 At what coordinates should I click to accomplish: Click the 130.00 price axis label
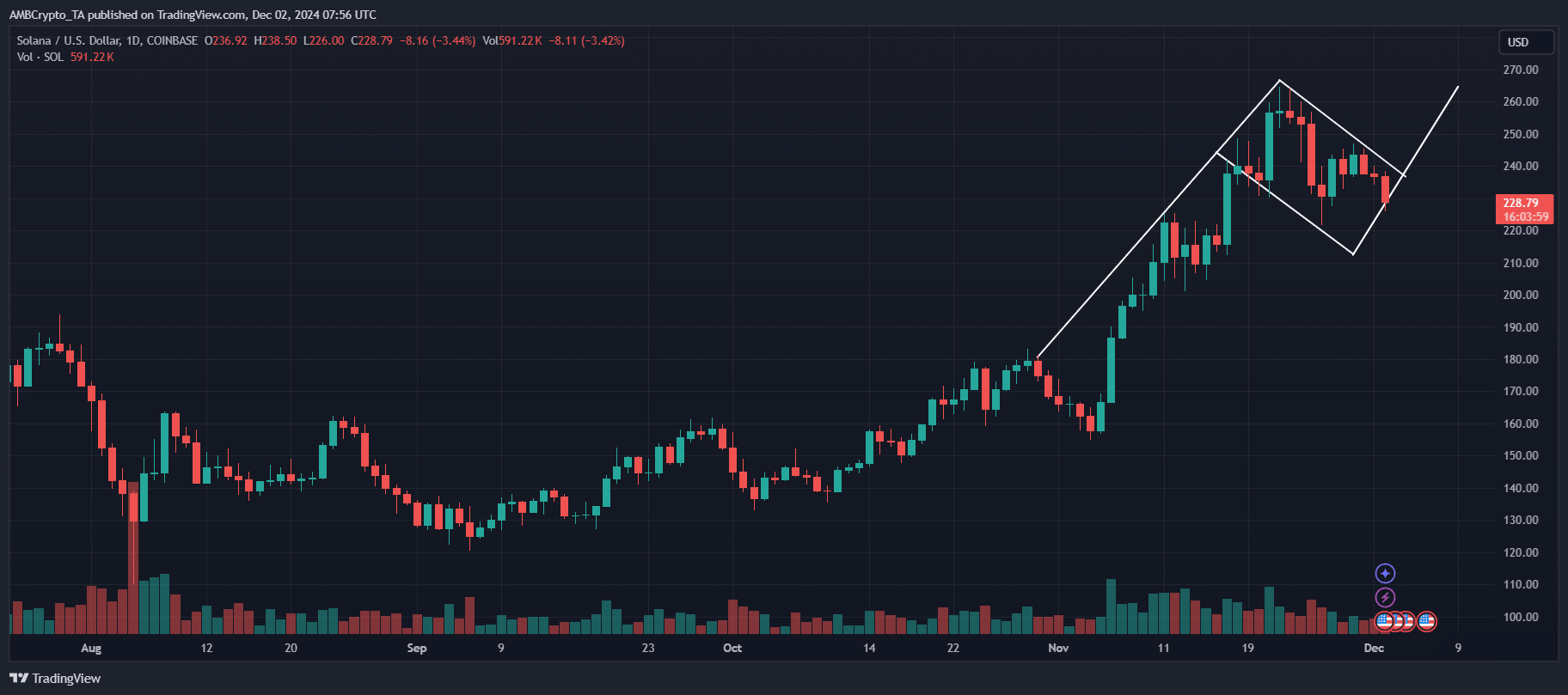pyautogui.click(x=1521, y=520)
